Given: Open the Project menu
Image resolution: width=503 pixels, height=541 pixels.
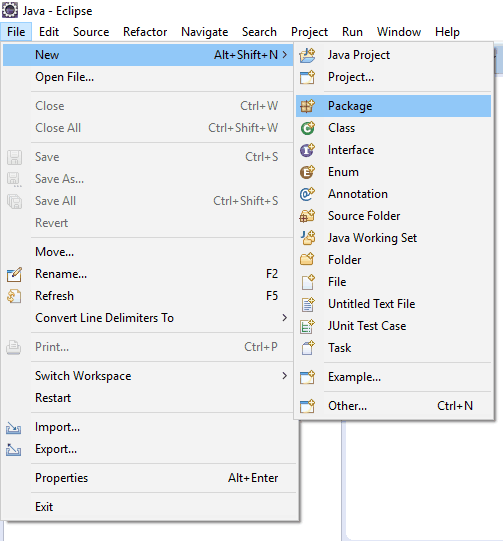Looking at the screenshot, I should [309, 32].
